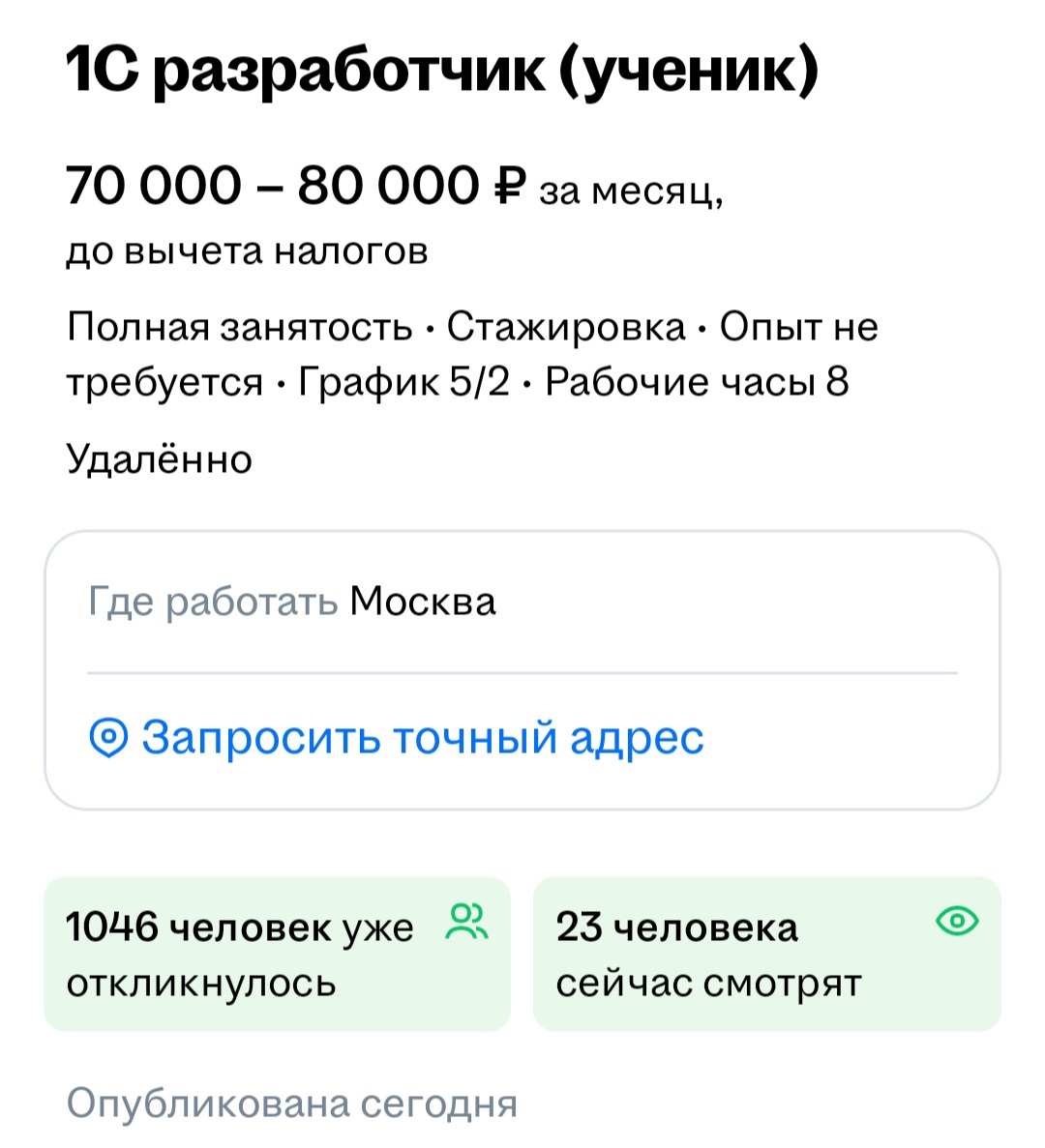
Task: Click the salary 70 000 – 80 000
Action: [272, 185]
